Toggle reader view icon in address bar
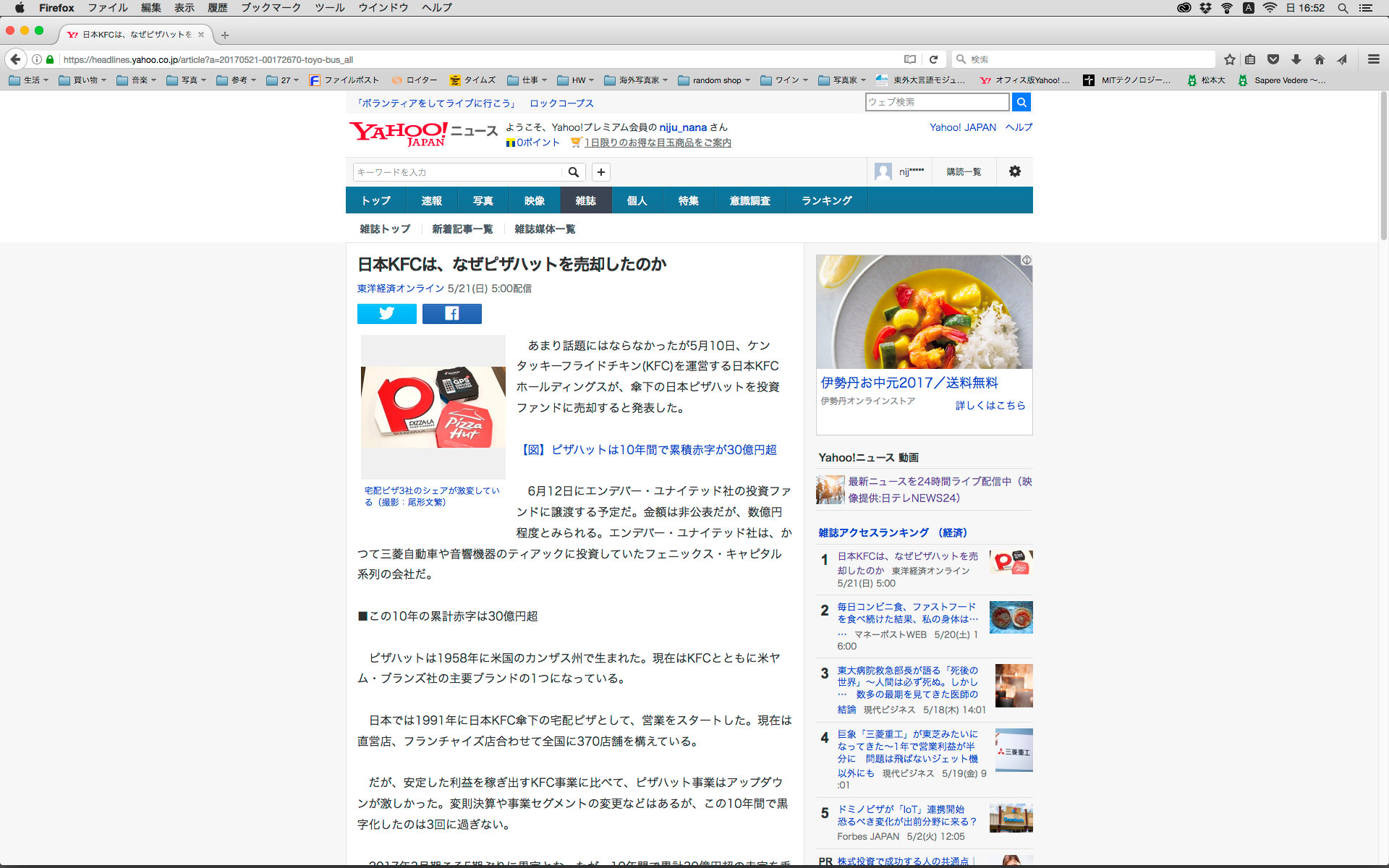Viewport: 1389px width, 868px height. (909, 59)
